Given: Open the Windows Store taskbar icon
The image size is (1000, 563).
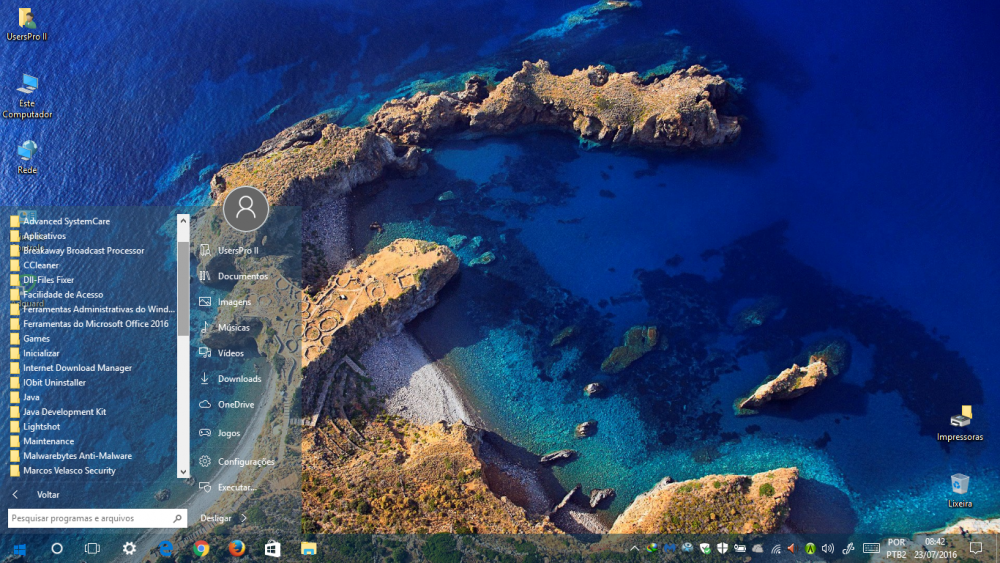Looking at the screenshot, I should click(x=272, y=548).
